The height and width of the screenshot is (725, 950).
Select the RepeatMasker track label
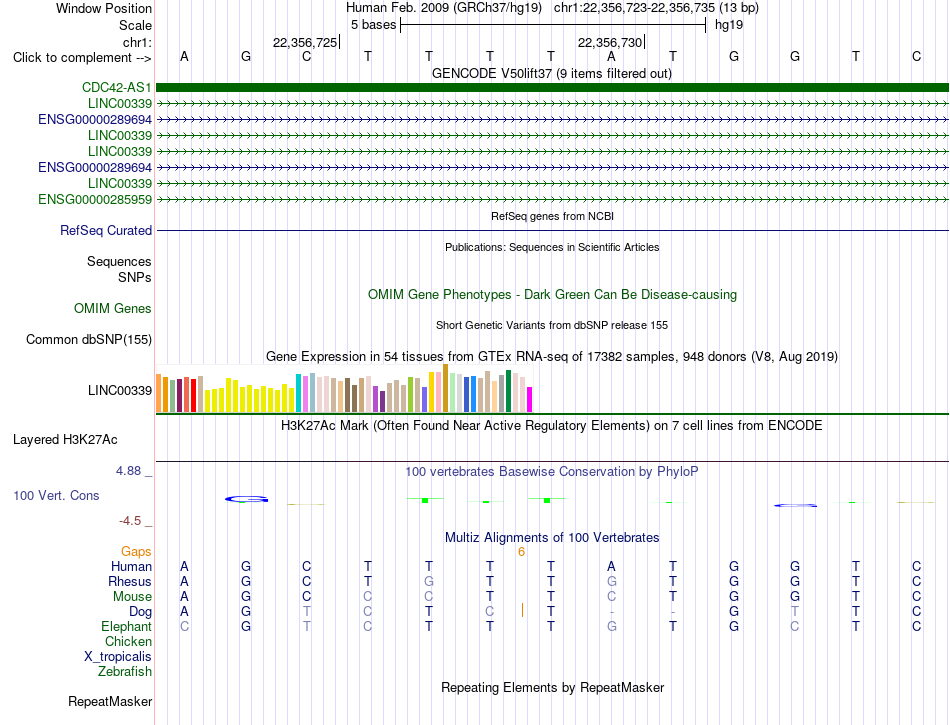[x=110, y=701]
